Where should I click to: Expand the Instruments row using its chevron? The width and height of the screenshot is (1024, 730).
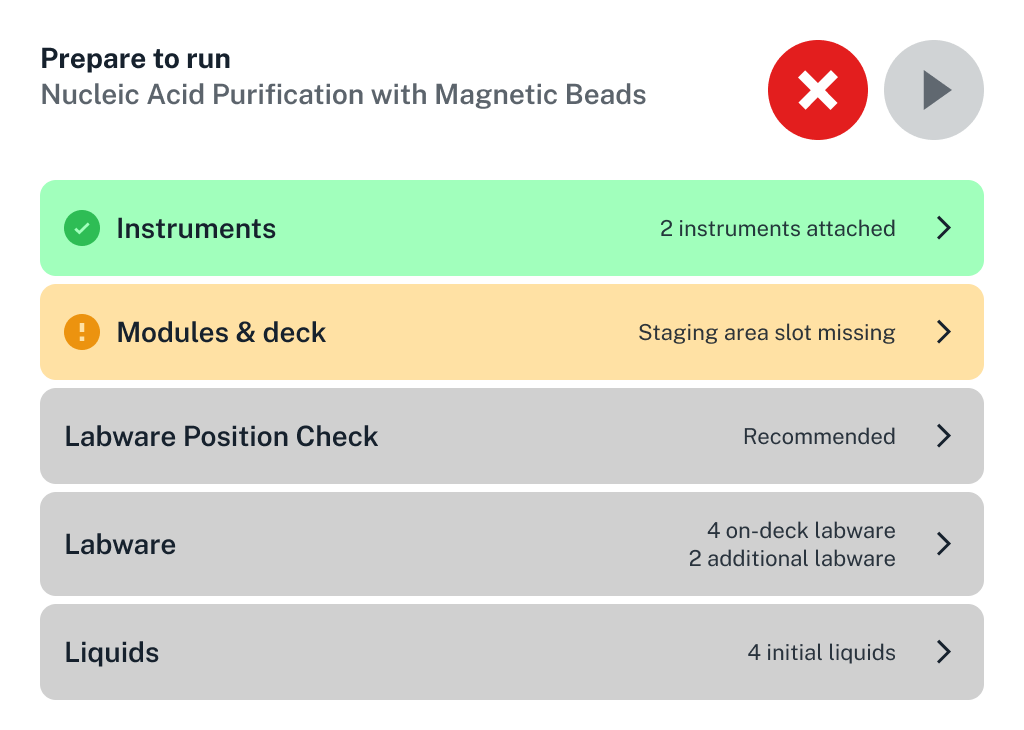pyautogui.click(x=943, y=228)
